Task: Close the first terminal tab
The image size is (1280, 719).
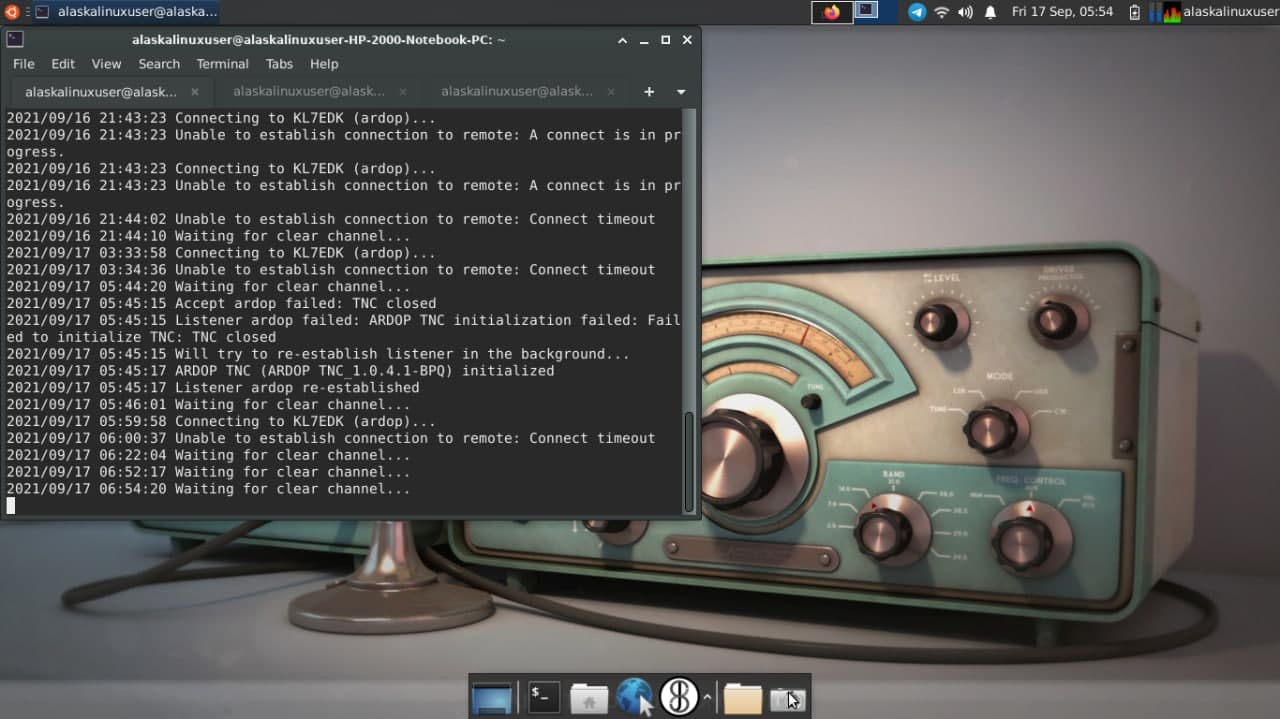Action: [x=195, y=92]
